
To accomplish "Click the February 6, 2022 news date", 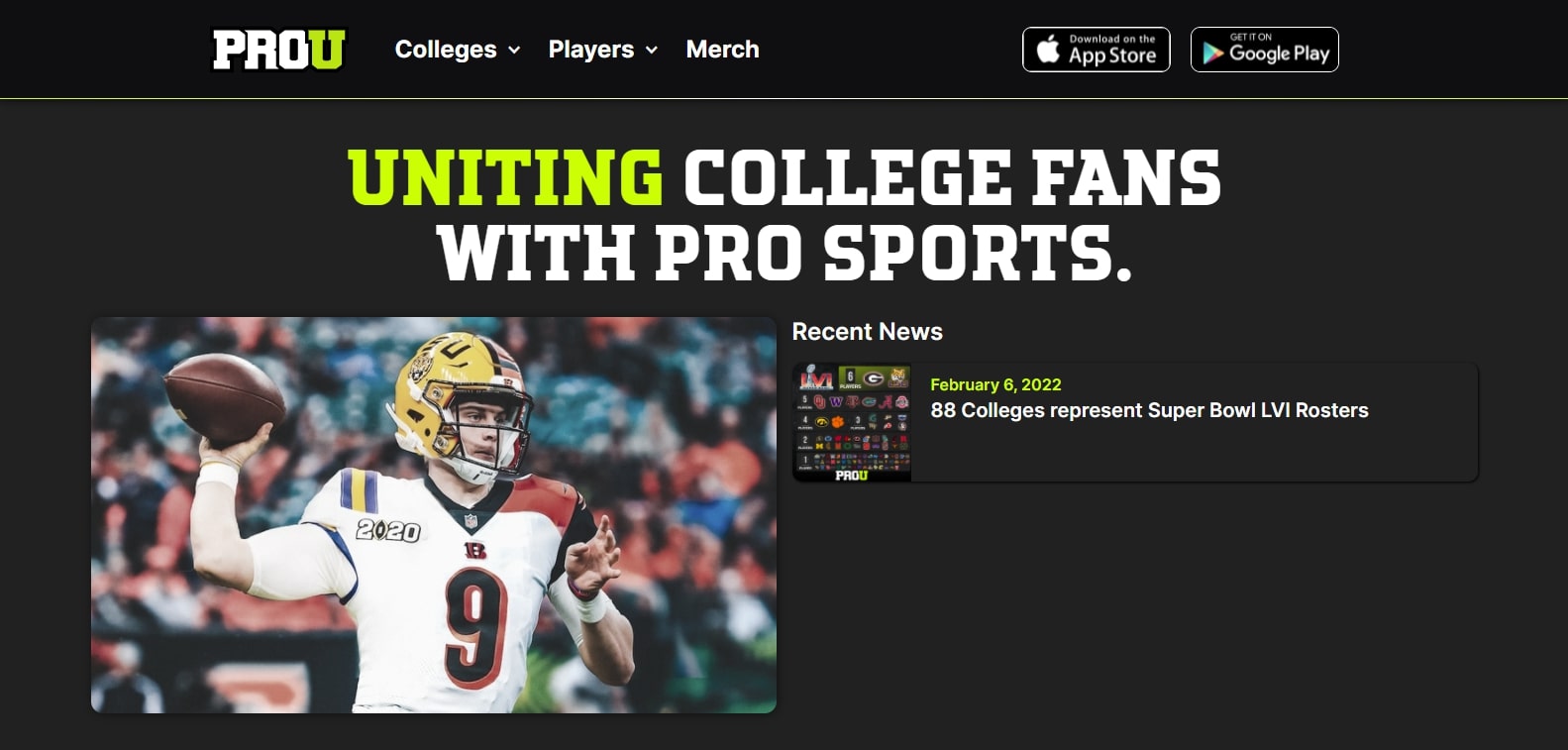I will [995, 384].
